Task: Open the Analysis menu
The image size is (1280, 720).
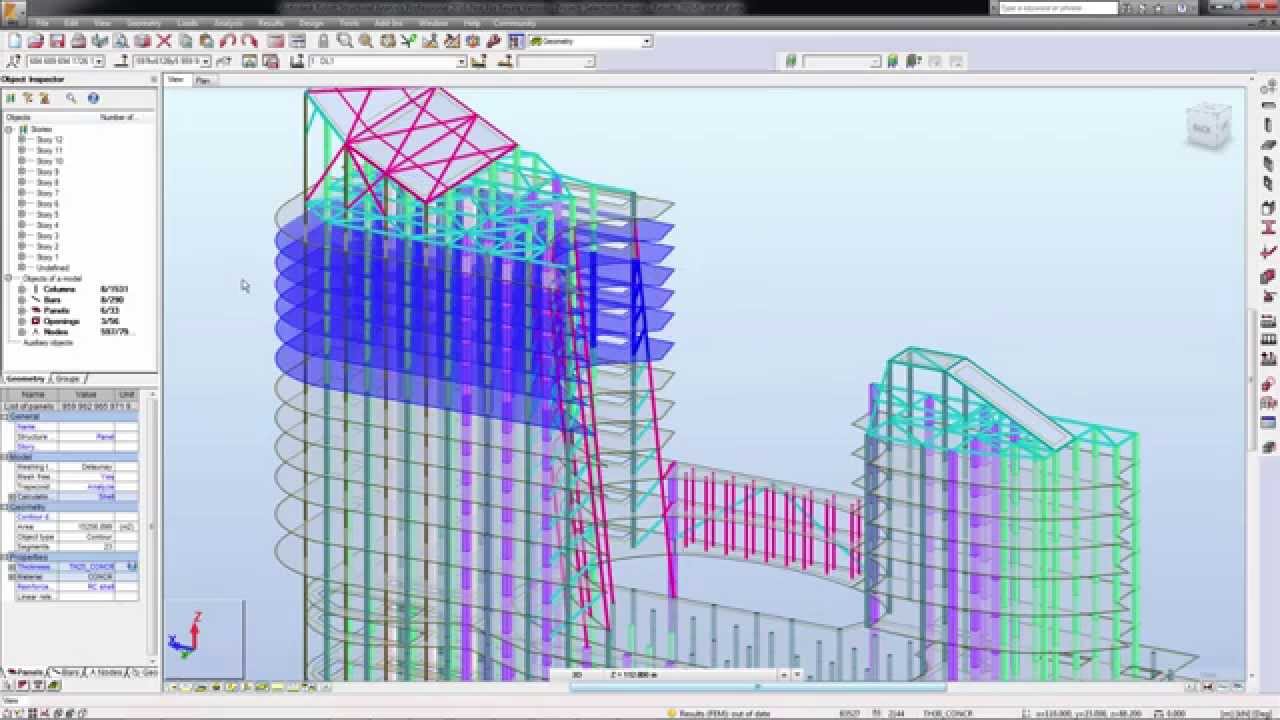Action: click(228, 22)
